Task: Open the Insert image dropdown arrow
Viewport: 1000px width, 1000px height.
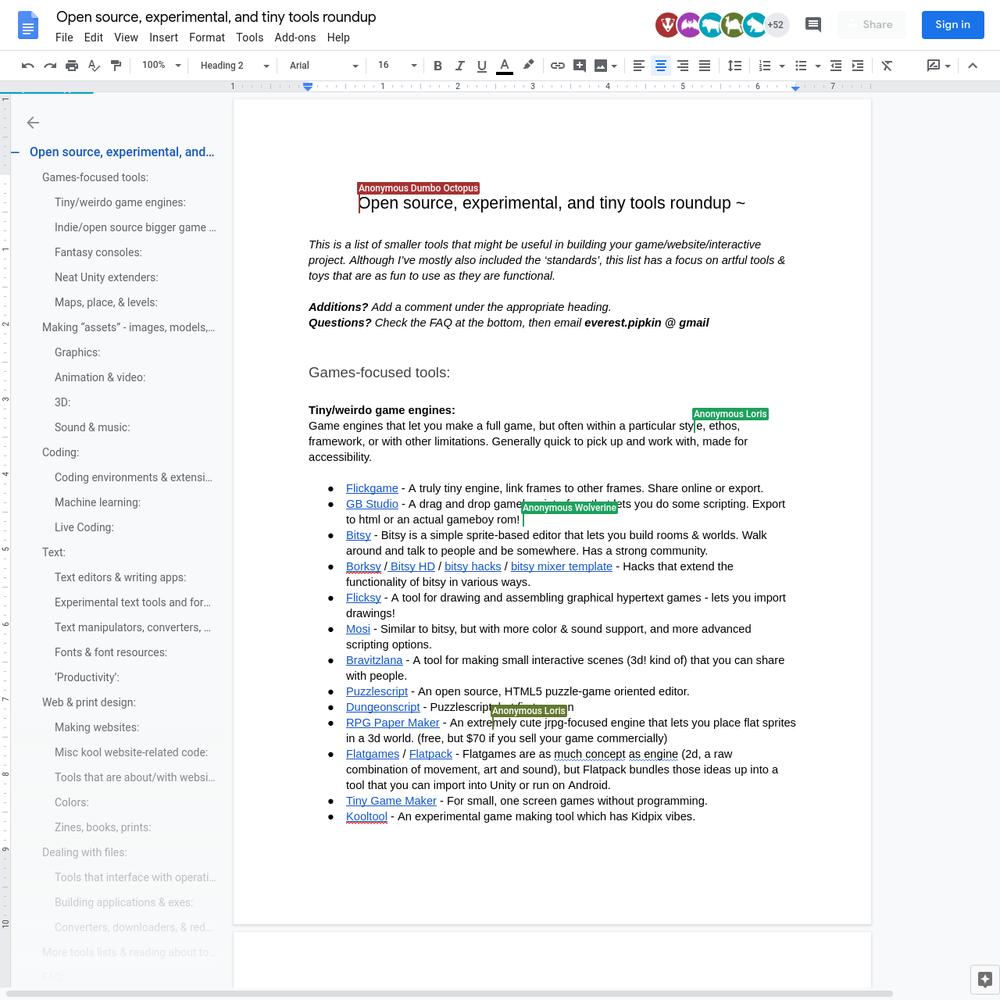Action: pyautogui.click(x=614, y=66)
